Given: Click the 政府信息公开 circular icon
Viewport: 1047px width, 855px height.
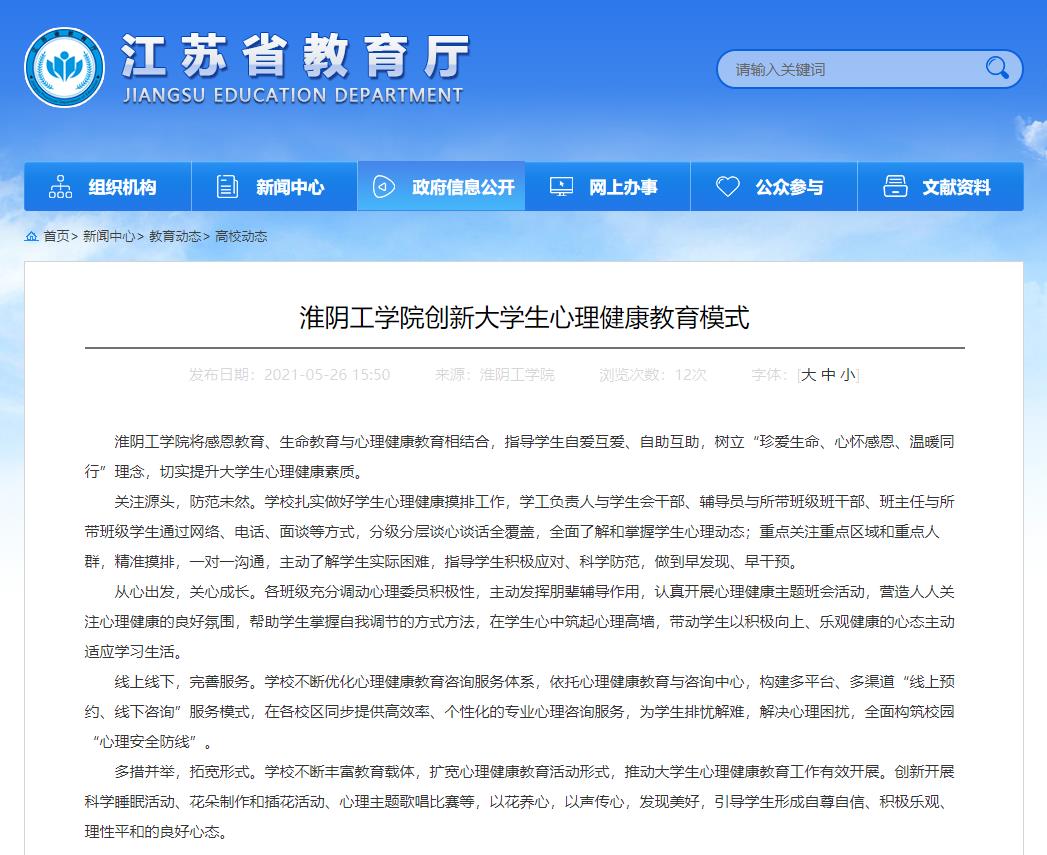Looking at the screenshot, I should tap(383, 186).
